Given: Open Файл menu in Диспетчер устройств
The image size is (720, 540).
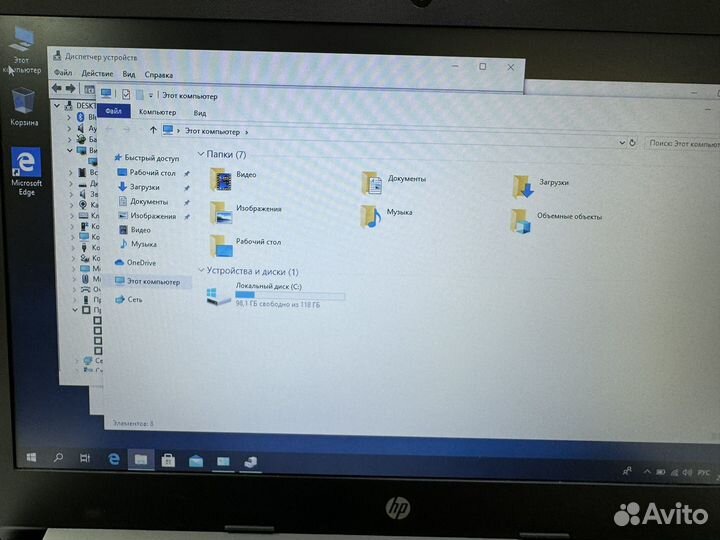Looking at the screenshot, I should click(x=63, y=73).
